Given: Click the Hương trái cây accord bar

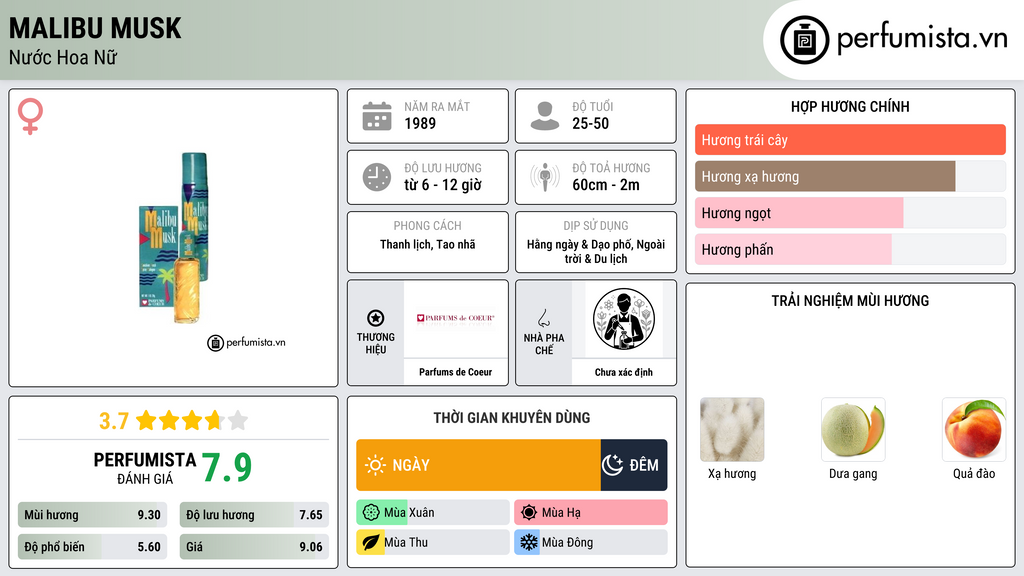Looking at the screenshot, I should [x=850, y=140].
